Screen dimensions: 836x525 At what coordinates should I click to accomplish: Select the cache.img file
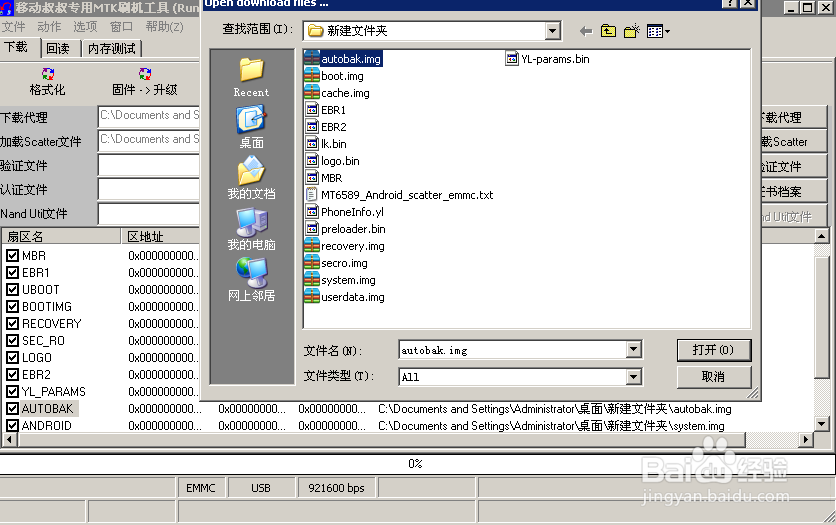coord(337,93)
